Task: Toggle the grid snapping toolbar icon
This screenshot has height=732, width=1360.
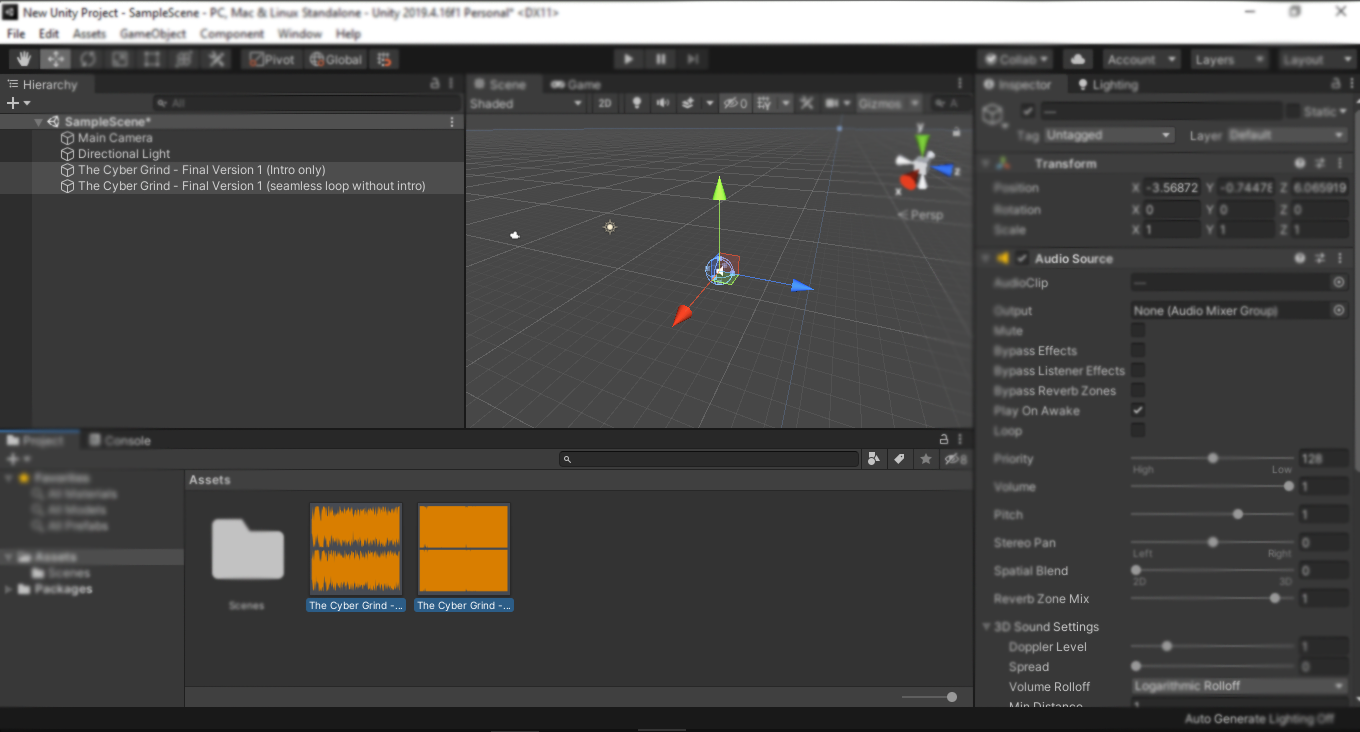Action: click(385, 59)
